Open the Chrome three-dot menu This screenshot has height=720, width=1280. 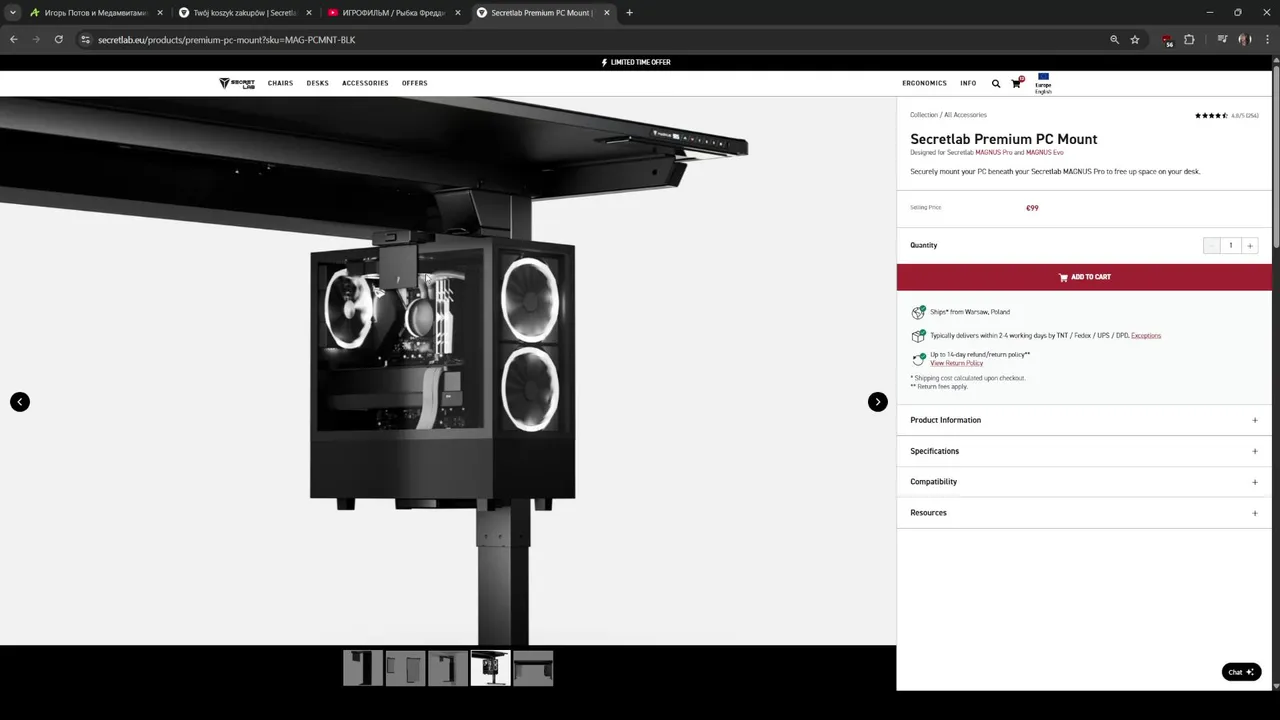coord(1266,40)
